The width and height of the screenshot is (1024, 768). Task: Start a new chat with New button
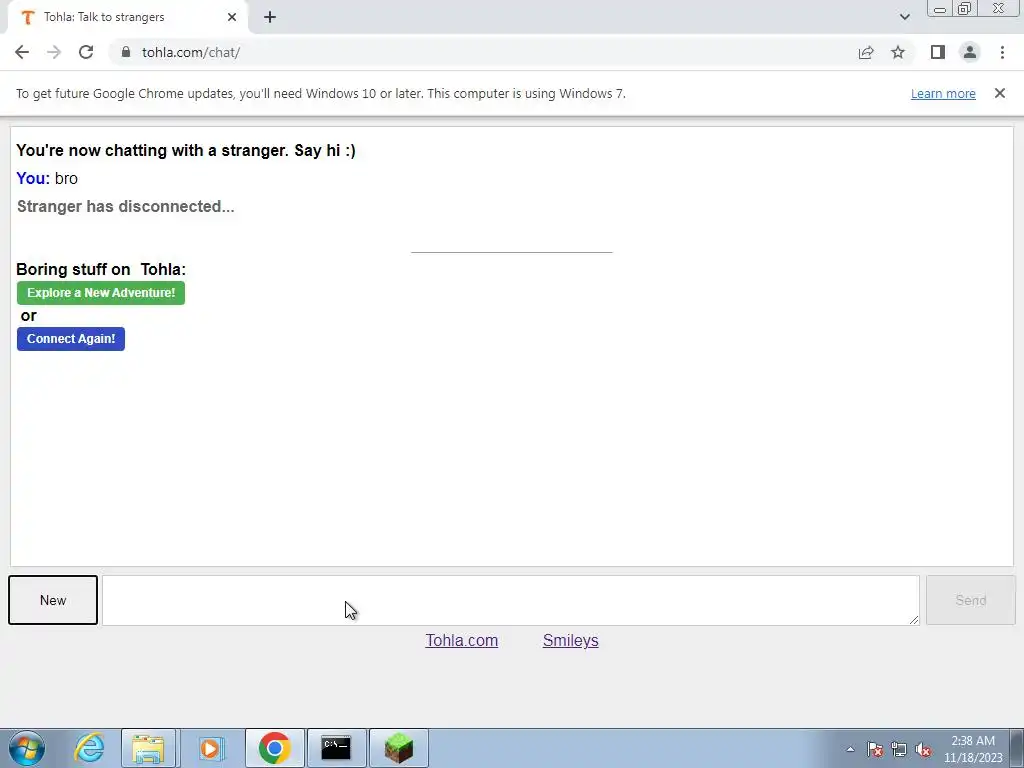53,600
